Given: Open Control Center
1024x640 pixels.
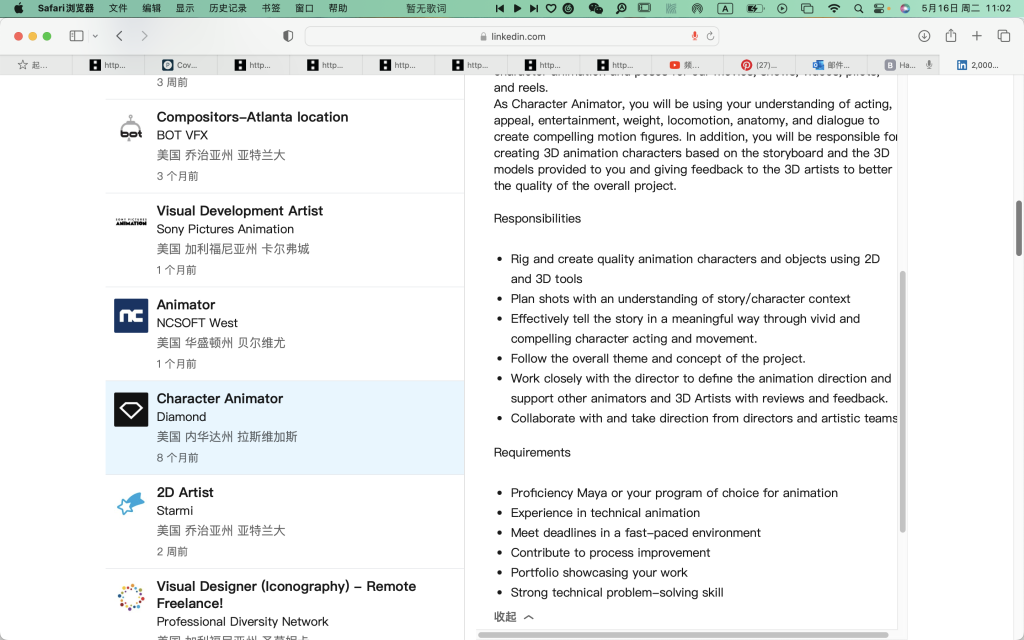Looking at the screenshot, I should pos(880,8).
